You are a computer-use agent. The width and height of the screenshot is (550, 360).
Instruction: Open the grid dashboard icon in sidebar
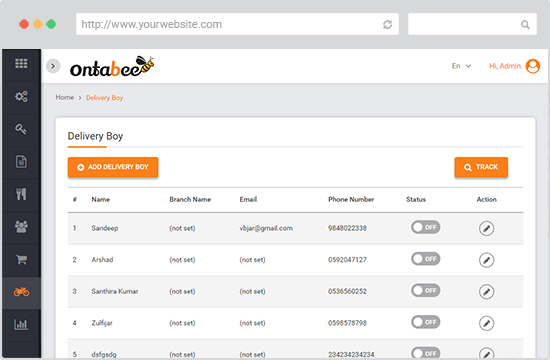(21, 64)
